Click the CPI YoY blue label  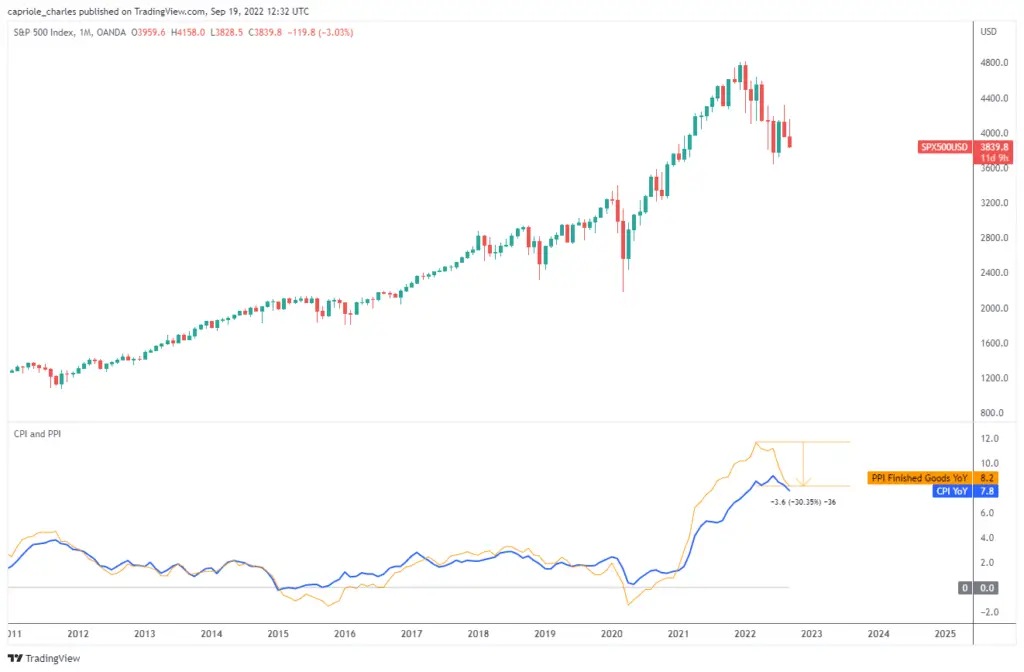(x=952, y=491)
